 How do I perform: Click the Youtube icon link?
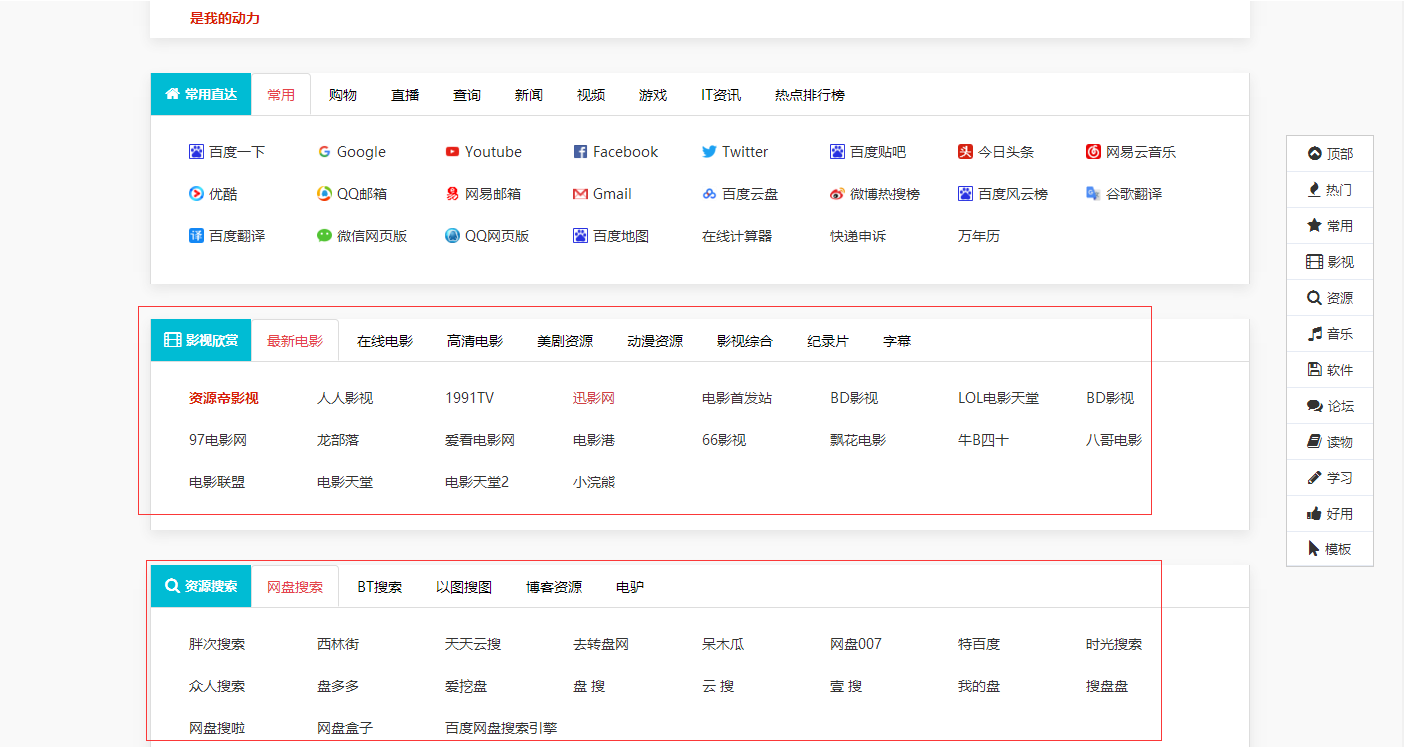452,152
